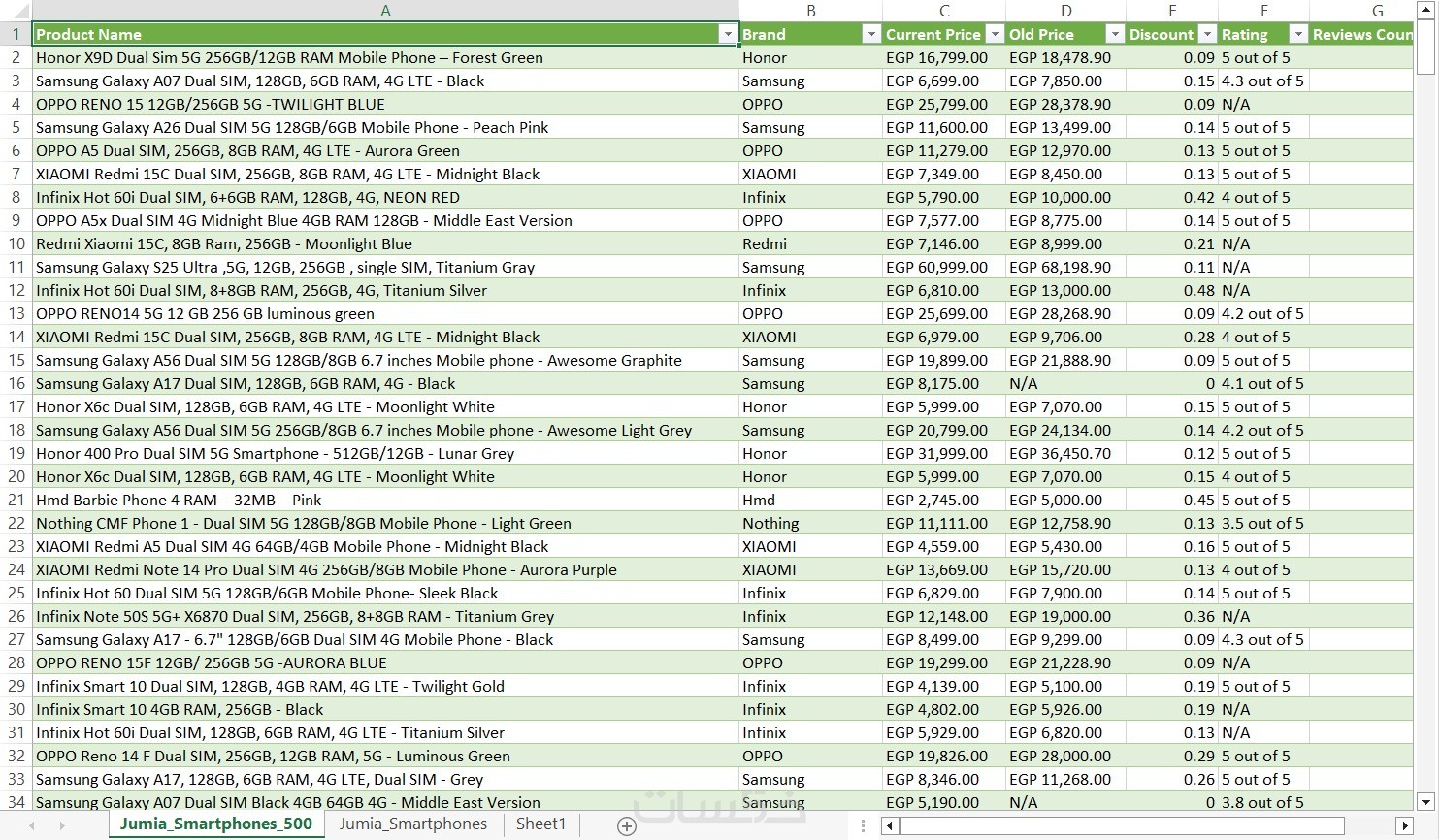Click the Select All corner triangle
1441x840 pixels.
point(17,12)
